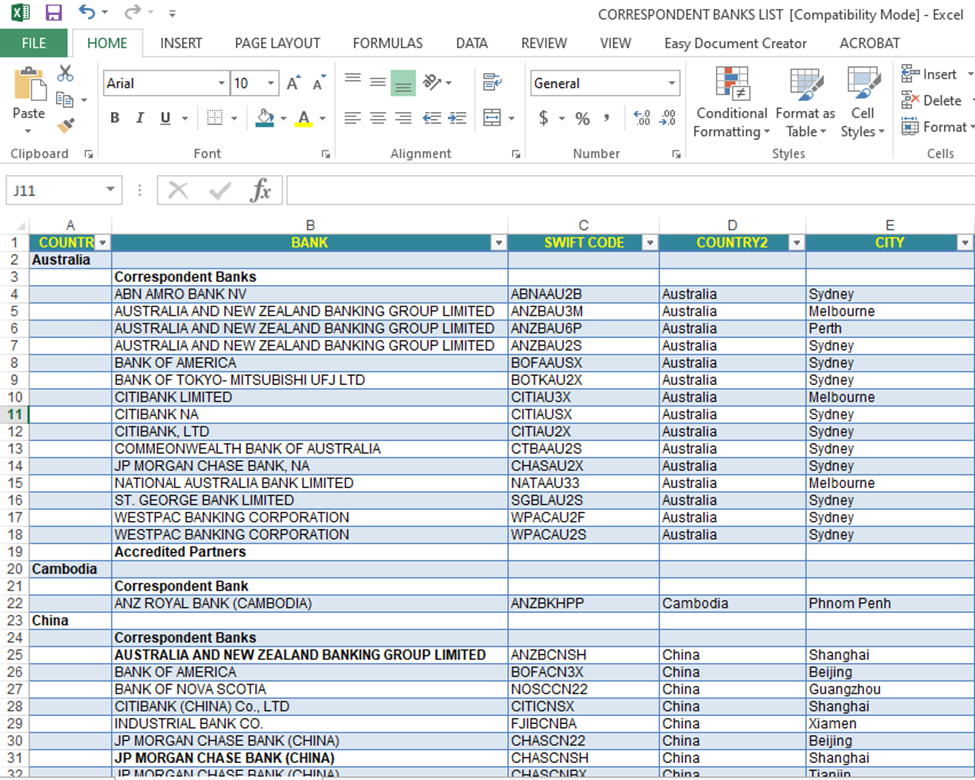Viewport: 975px width, 780px height.
Task: Apply the teal fill color bucket
Action: click(x=266, y=118)
